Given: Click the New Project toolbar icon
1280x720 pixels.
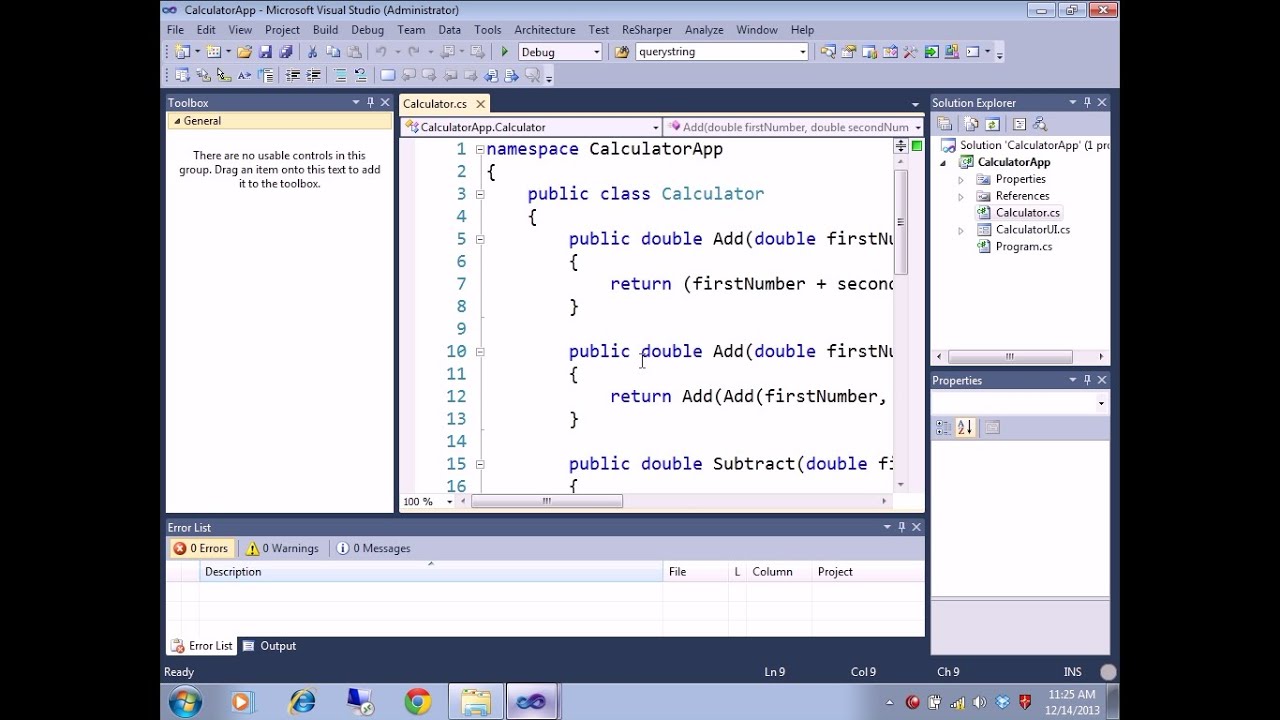Looking at the screenshot, I should click(x=182, y=52).
